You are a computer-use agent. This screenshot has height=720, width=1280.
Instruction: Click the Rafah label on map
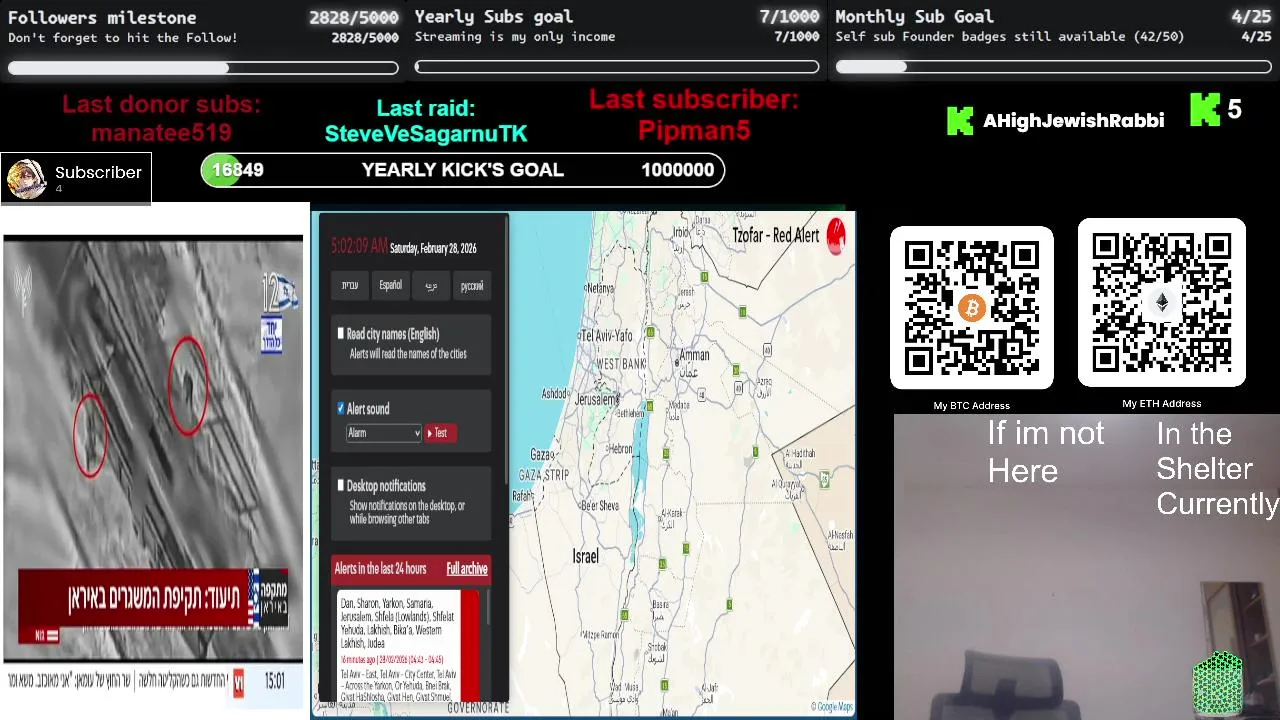(523, 495)
